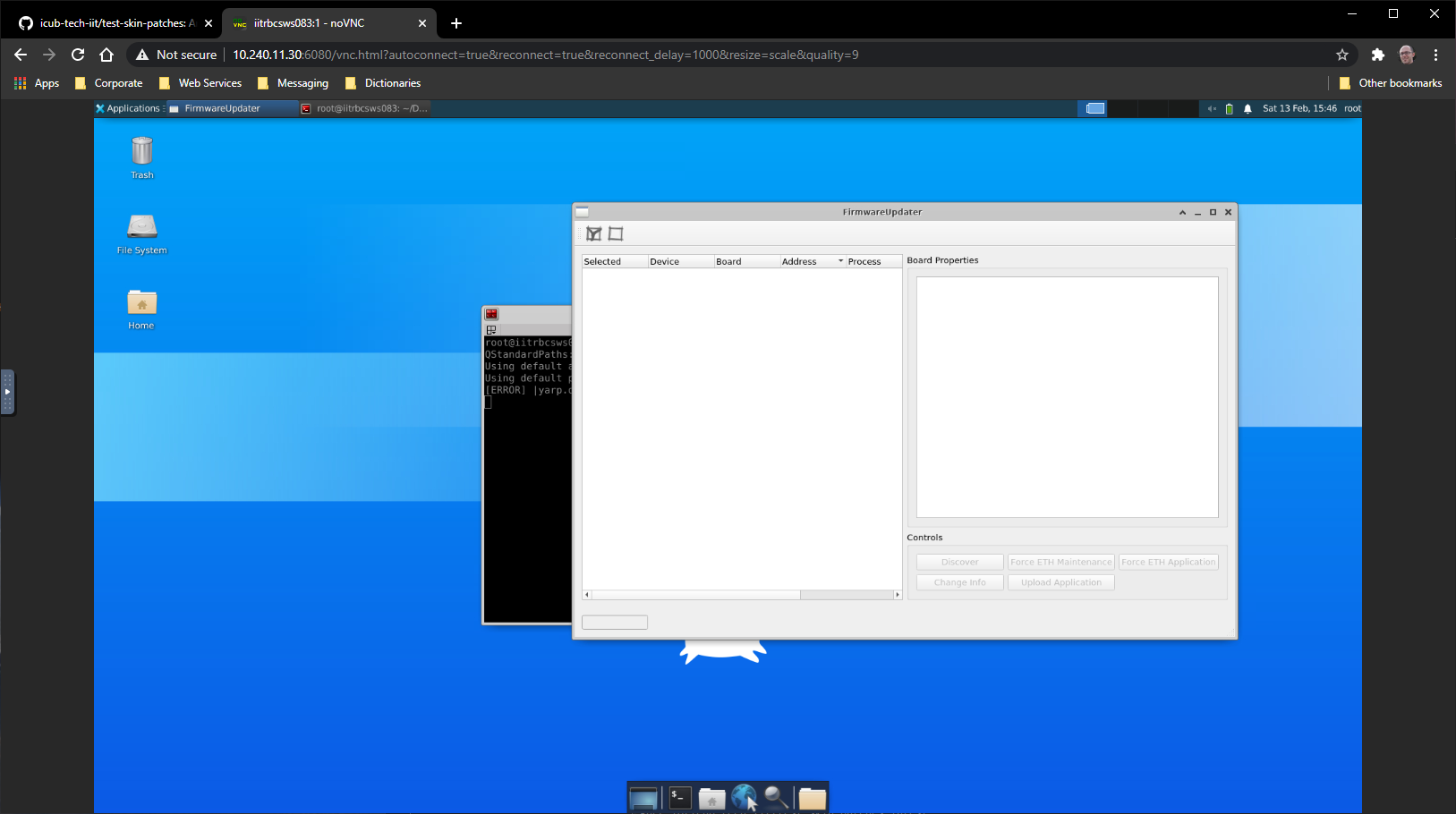Viewport: 1456px width, 814px height.
Task: Open the Applications menu in the XFCE panel
Action: [x=128, y=108]
